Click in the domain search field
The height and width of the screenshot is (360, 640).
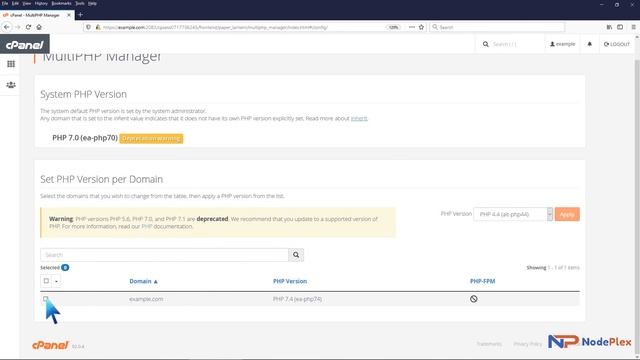click(164, 255)
